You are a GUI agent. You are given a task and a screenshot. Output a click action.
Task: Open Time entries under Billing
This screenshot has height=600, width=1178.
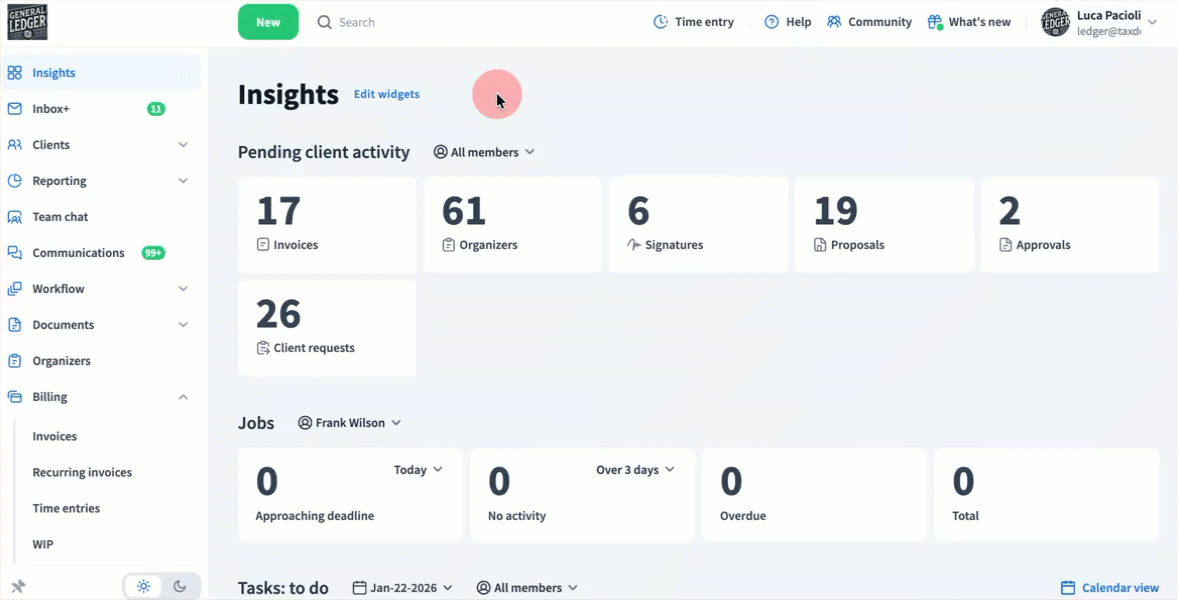click(66, 509)
